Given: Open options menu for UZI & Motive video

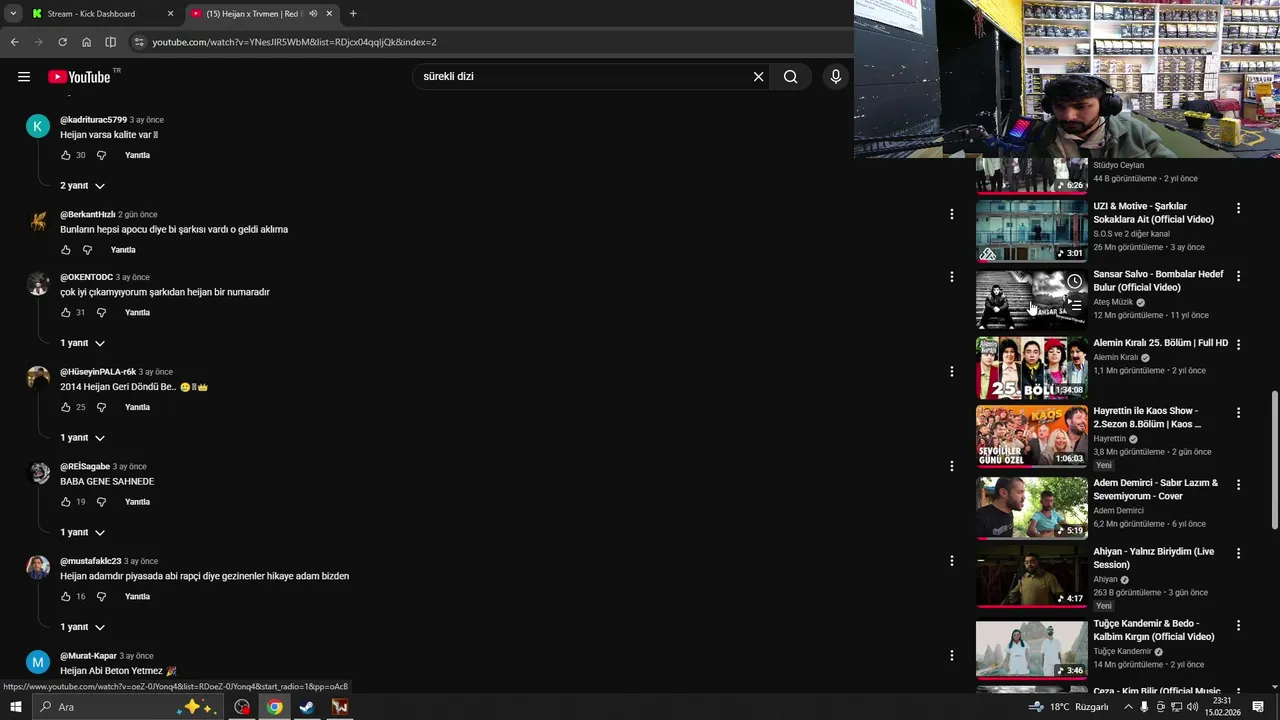Looking at the screenshot, I should click(x=1238, y=208).
